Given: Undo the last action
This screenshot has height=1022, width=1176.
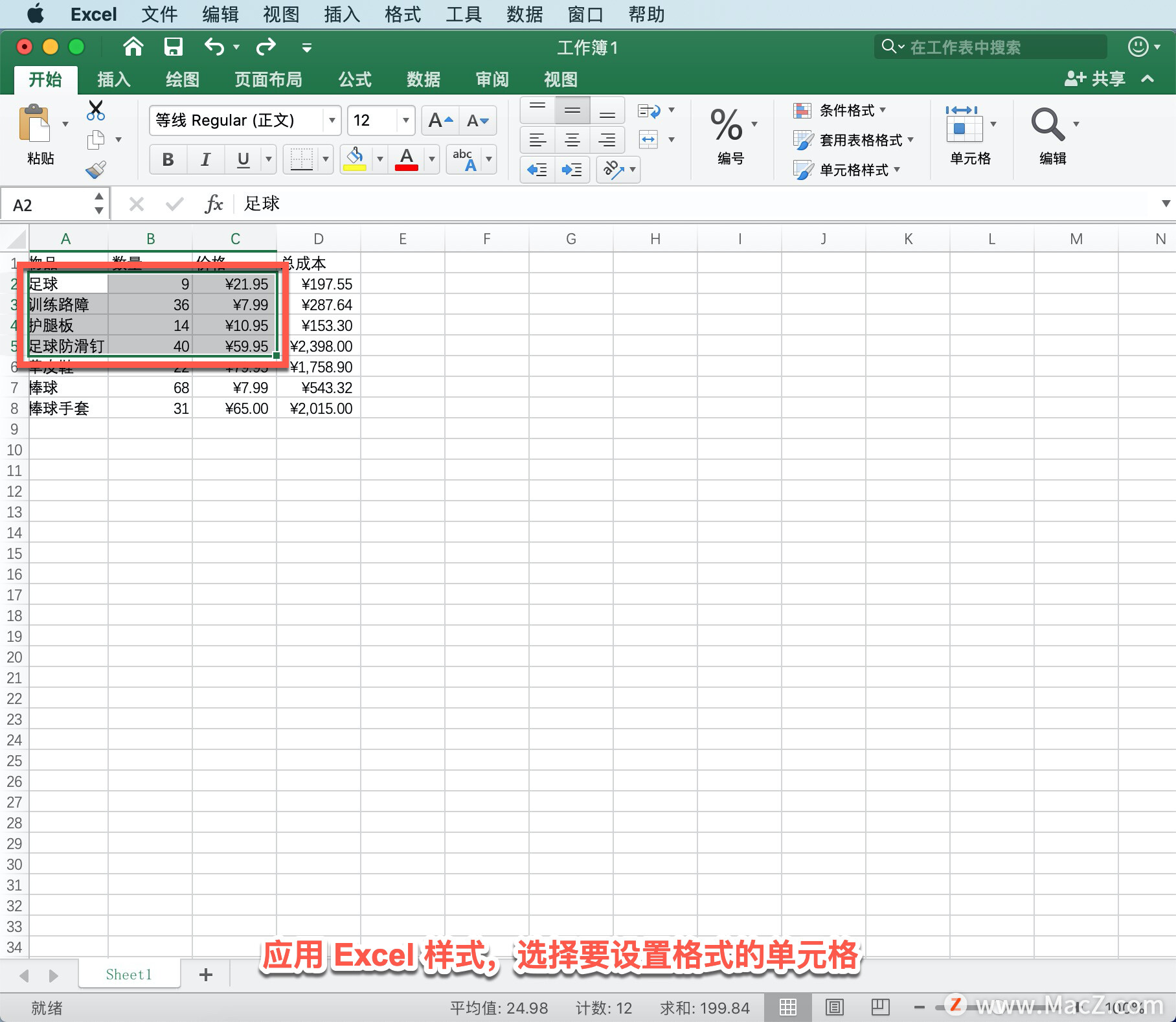Looking at the screenshot, I should coord(214,47).
